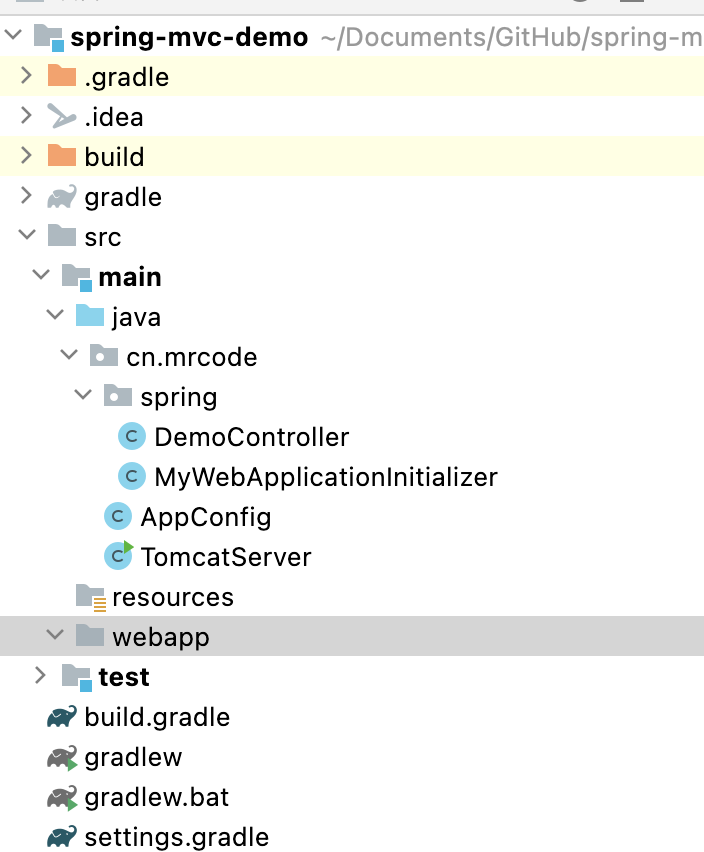This screenshot has width=704, height=852.
Task: Select the gradlew.bat file
Action: [157, 797]
